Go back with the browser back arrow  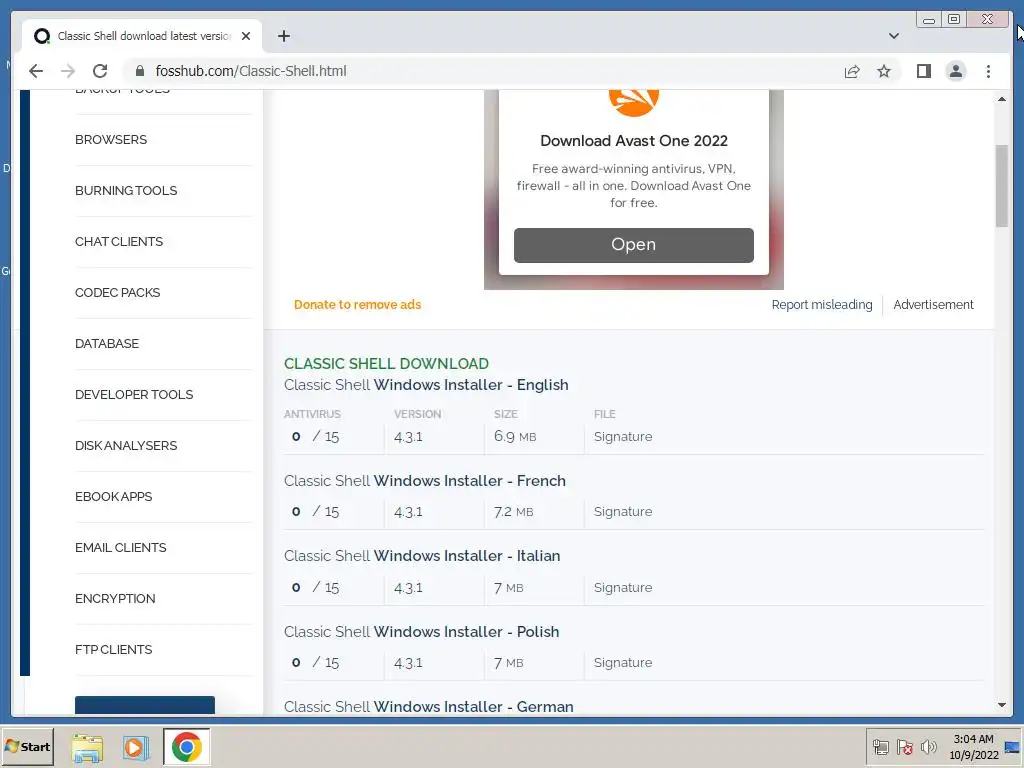[x=36, y=71]
